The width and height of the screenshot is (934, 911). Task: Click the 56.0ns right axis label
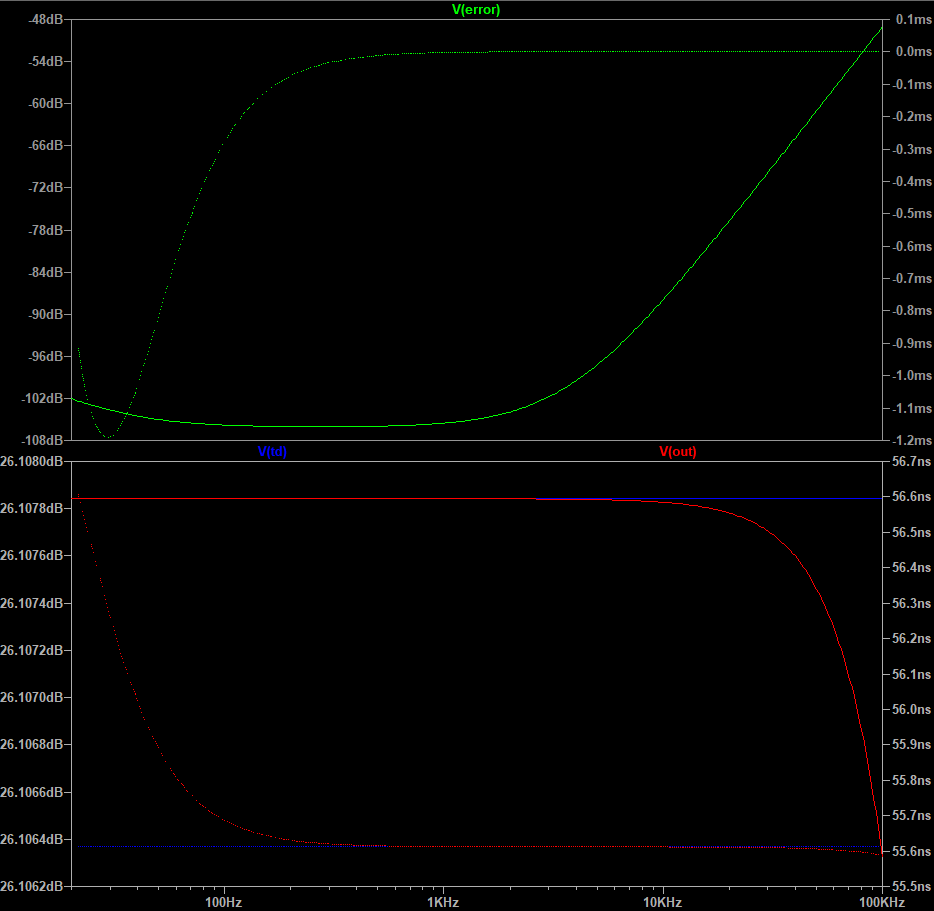coord(911,709)
